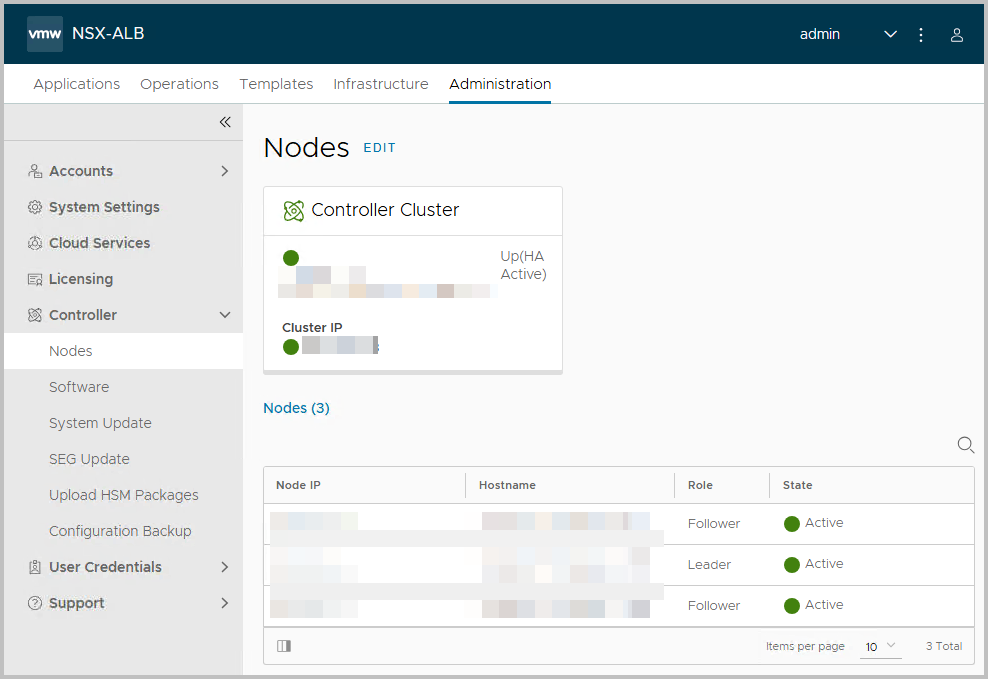
Task: Expand the Accounts submenu chevron
Action: pyautogui.click(x=225, y=171)
